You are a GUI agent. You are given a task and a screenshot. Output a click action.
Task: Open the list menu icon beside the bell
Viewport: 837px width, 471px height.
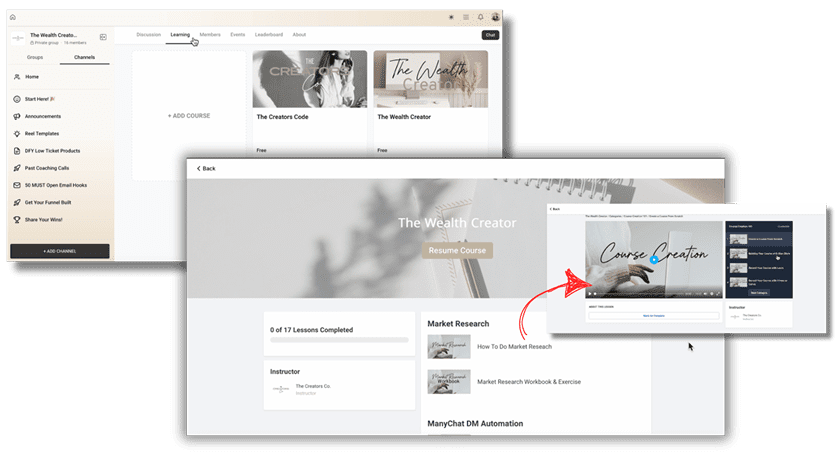pos(466,17)
